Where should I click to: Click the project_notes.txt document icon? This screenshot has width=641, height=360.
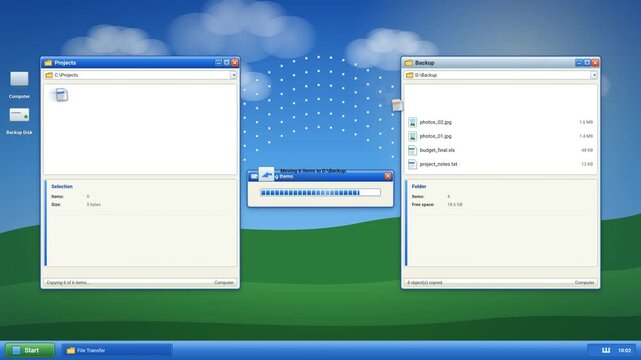(x=412, y=164)
